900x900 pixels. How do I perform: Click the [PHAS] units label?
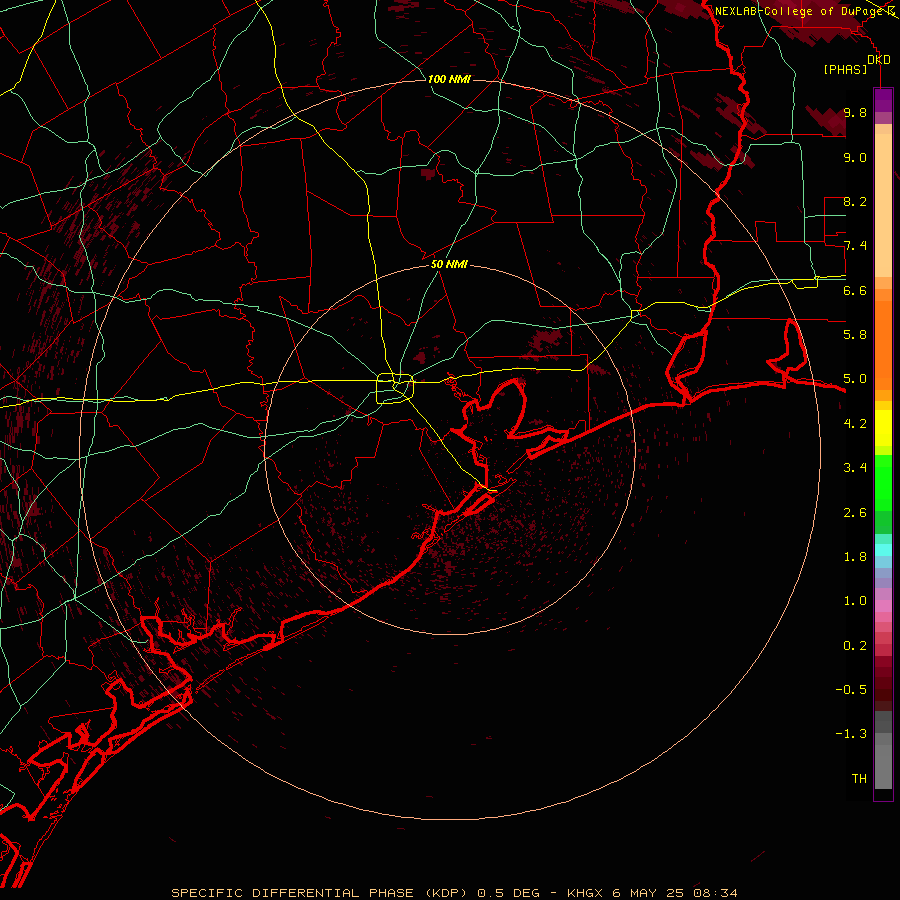click(x=845, y=70)
